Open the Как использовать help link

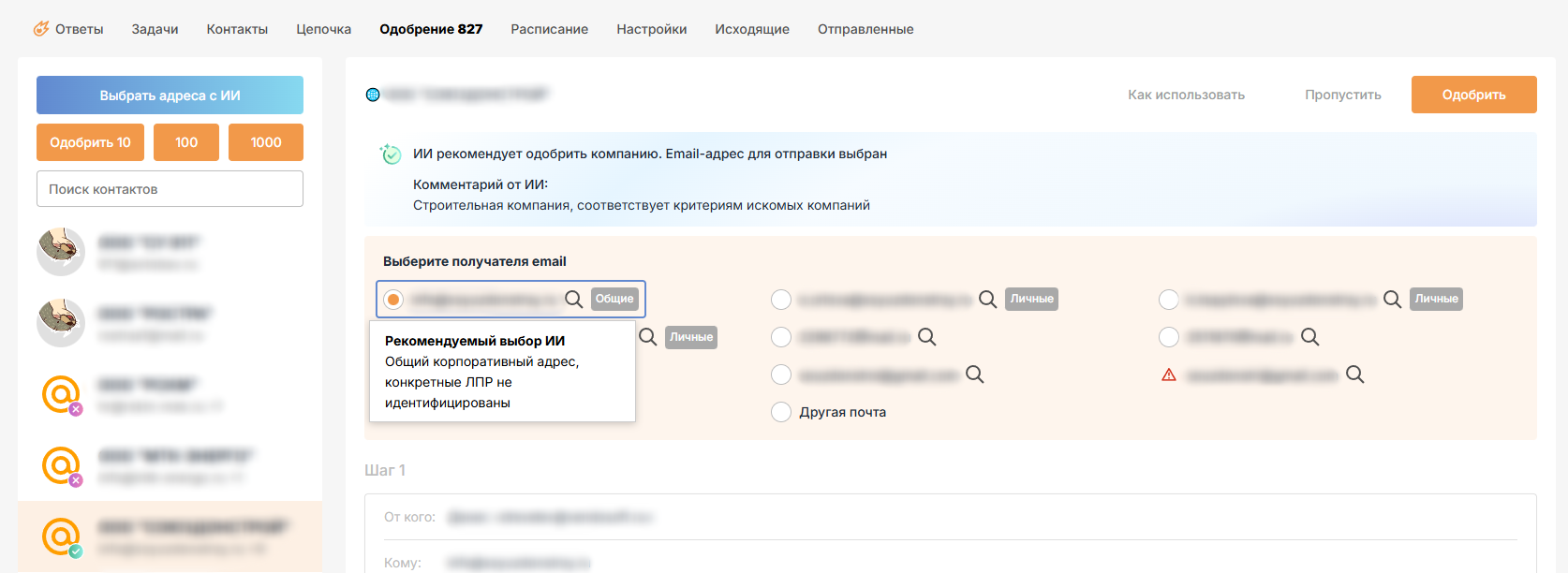[1186, 95]
